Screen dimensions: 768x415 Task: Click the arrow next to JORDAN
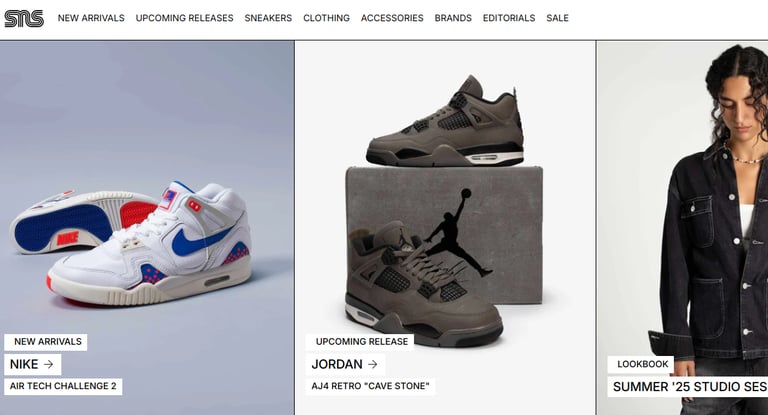click(x=373, y=364)
